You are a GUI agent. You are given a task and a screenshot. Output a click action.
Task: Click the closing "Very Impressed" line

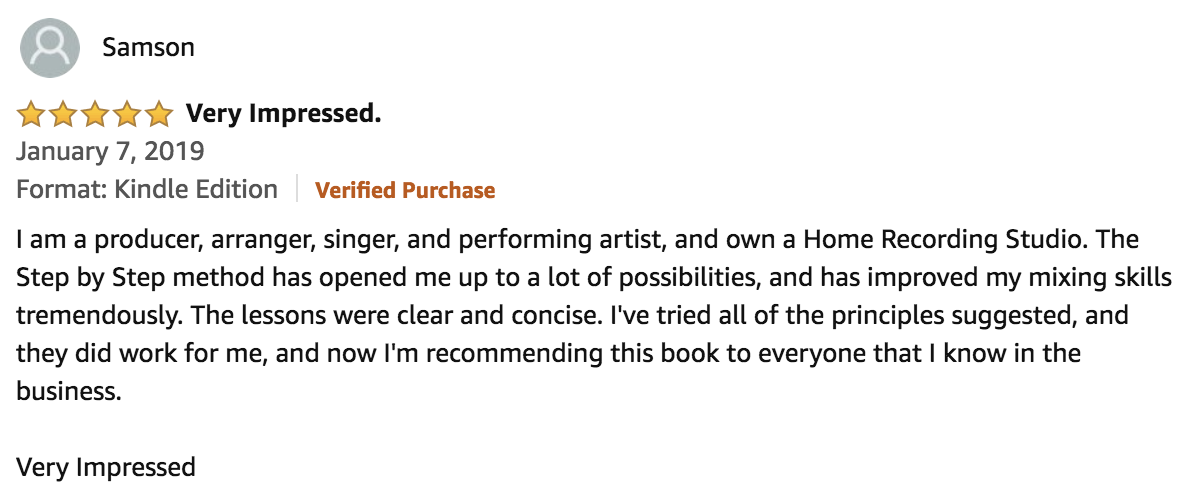106,467
